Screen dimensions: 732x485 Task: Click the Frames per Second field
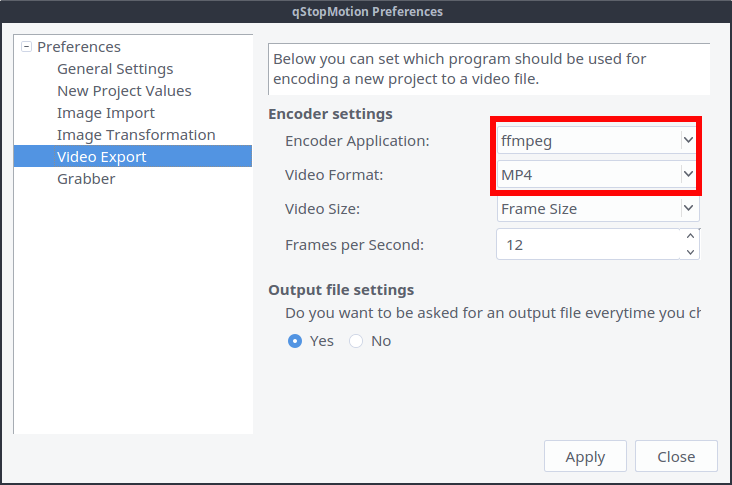pos(588,244)
